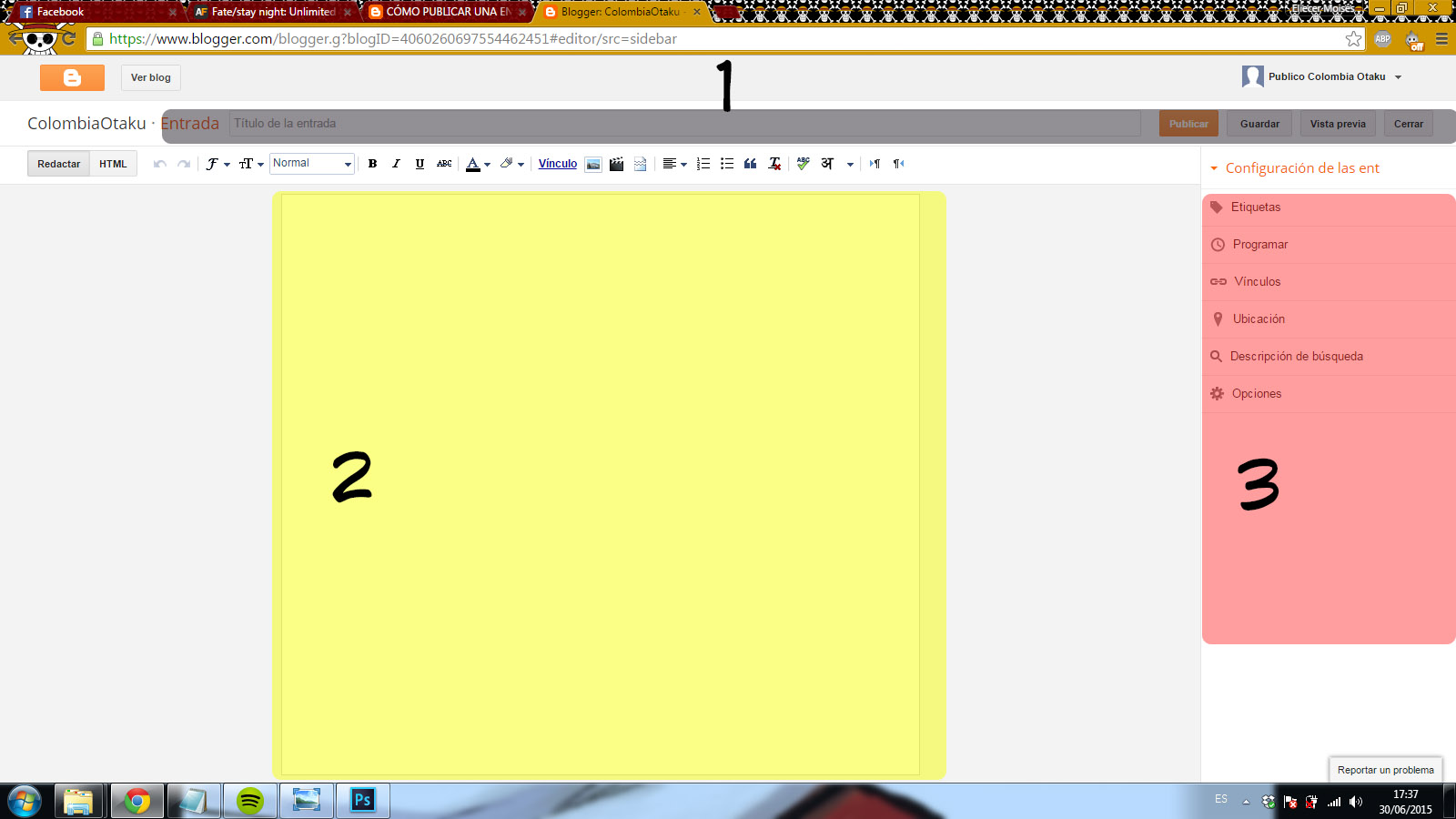Image resolution: width=1456 pixels, height=819 pixels.
Task: Switch to the Fate/stay night tab
Action: tap(271, 12)
